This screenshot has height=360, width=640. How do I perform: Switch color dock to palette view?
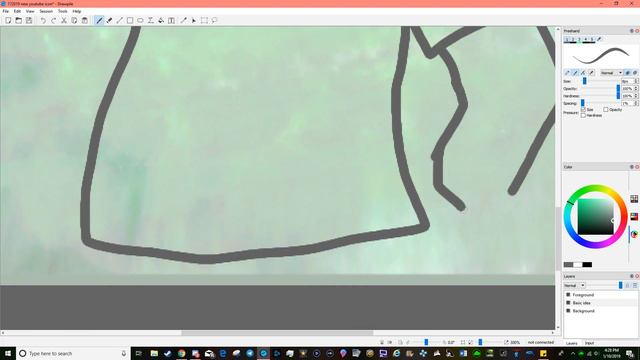(634, 199)
